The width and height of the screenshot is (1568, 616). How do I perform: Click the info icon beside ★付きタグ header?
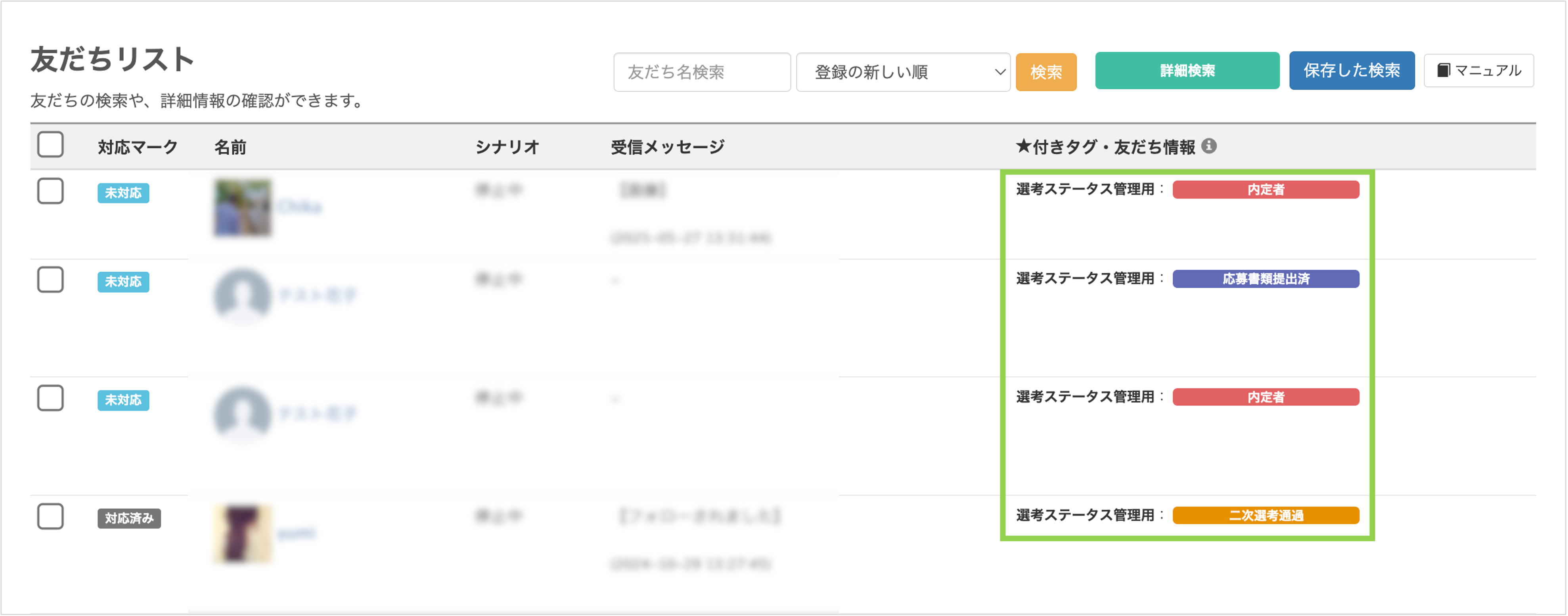point(1209,146)
